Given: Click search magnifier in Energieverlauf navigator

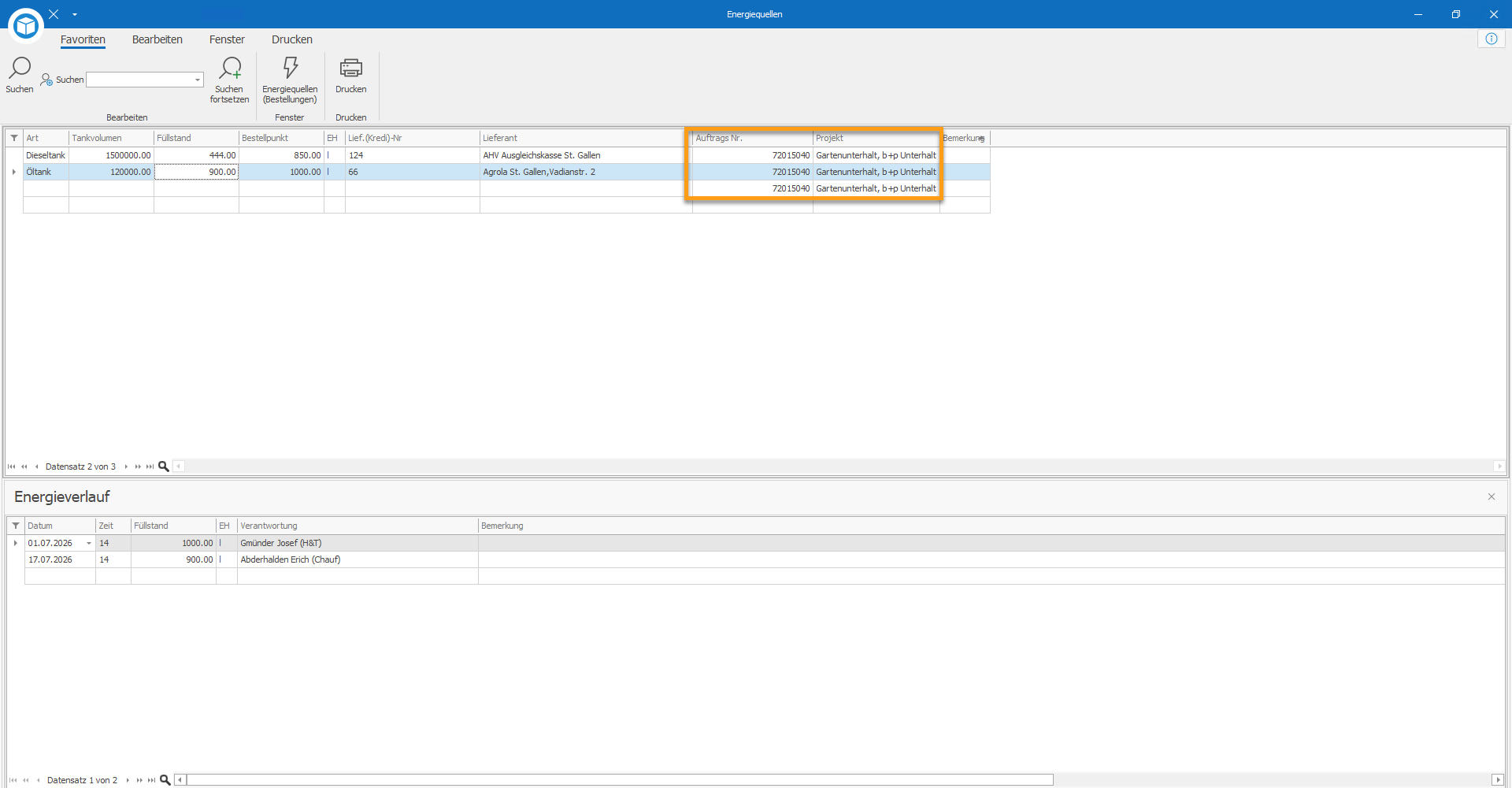Looking at the screenshot, I should click(x=165, y=780).
